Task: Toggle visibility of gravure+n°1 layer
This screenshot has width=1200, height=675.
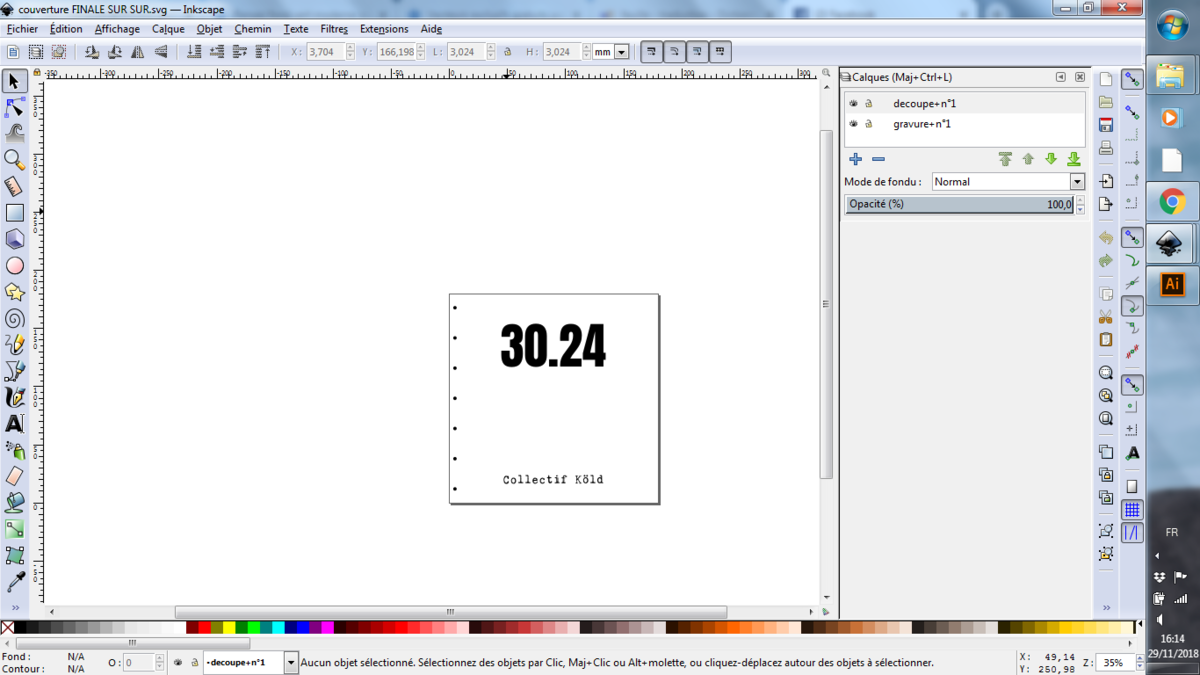Action: point(853,124)
